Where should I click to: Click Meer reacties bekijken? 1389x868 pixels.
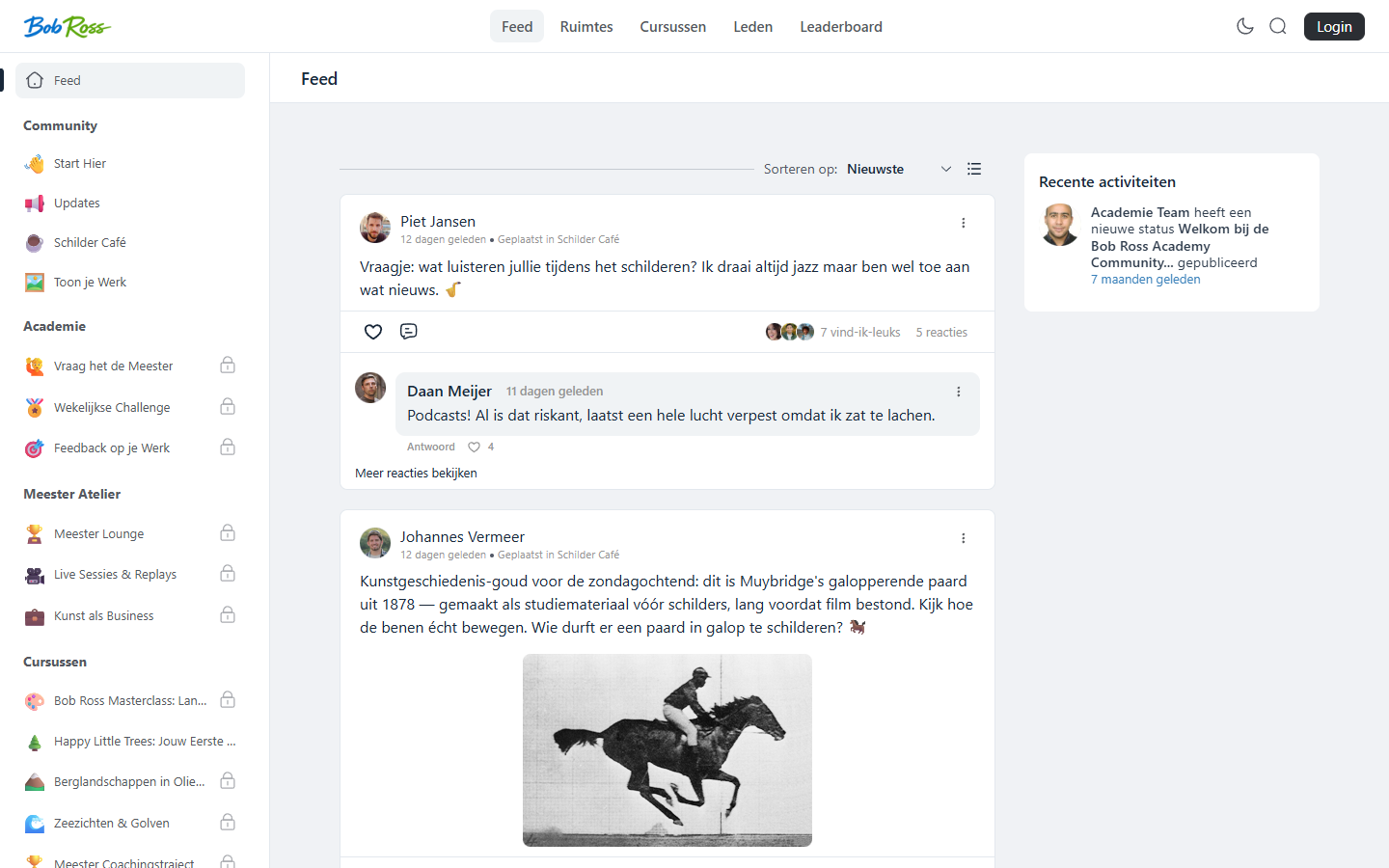click(416, 473)
